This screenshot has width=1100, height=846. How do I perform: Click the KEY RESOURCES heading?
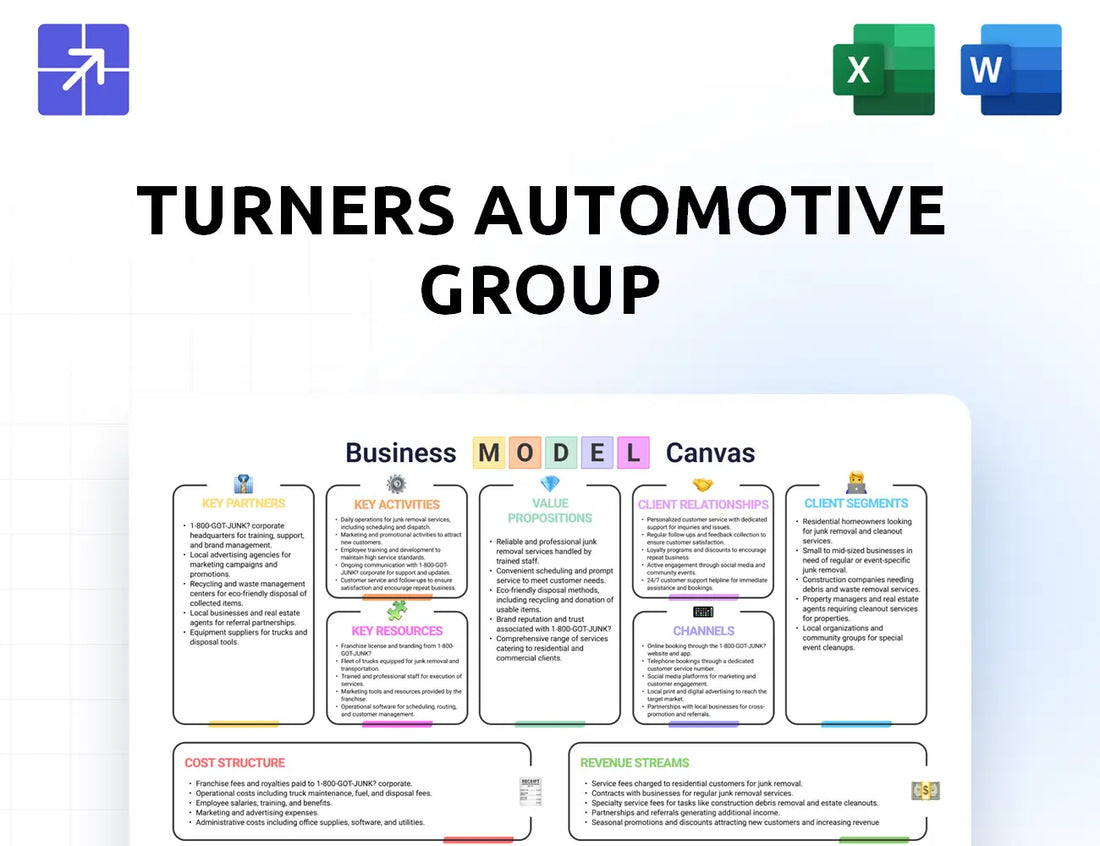[397, 631]
